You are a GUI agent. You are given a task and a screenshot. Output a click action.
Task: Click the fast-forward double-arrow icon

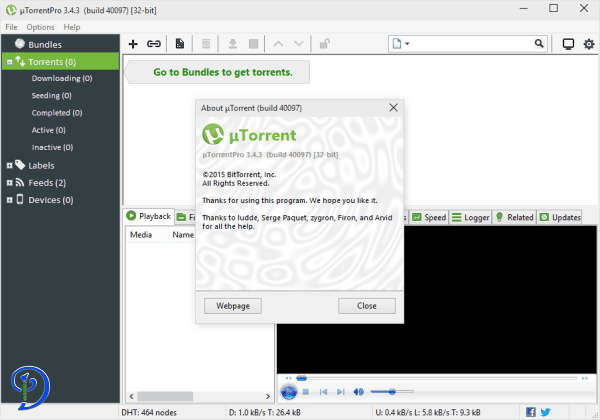point(585,378)
